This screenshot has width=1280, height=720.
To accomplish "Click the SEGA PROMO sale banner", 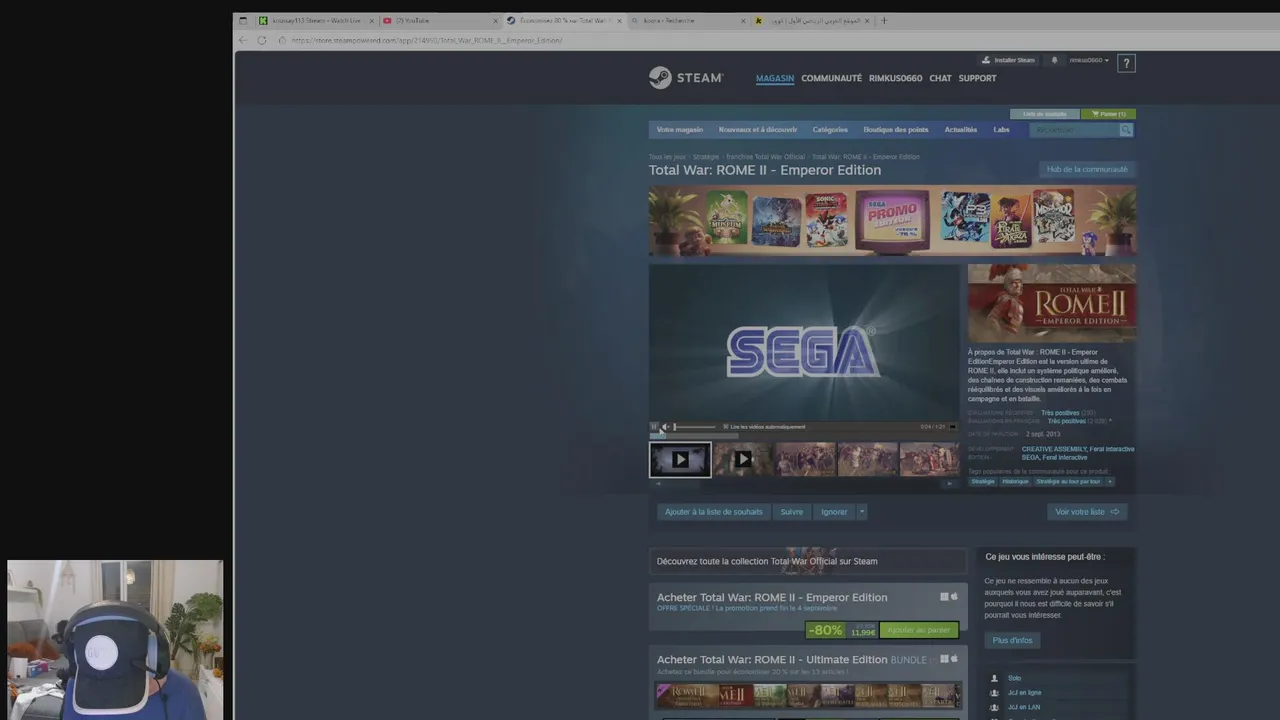I will point(892,221).
